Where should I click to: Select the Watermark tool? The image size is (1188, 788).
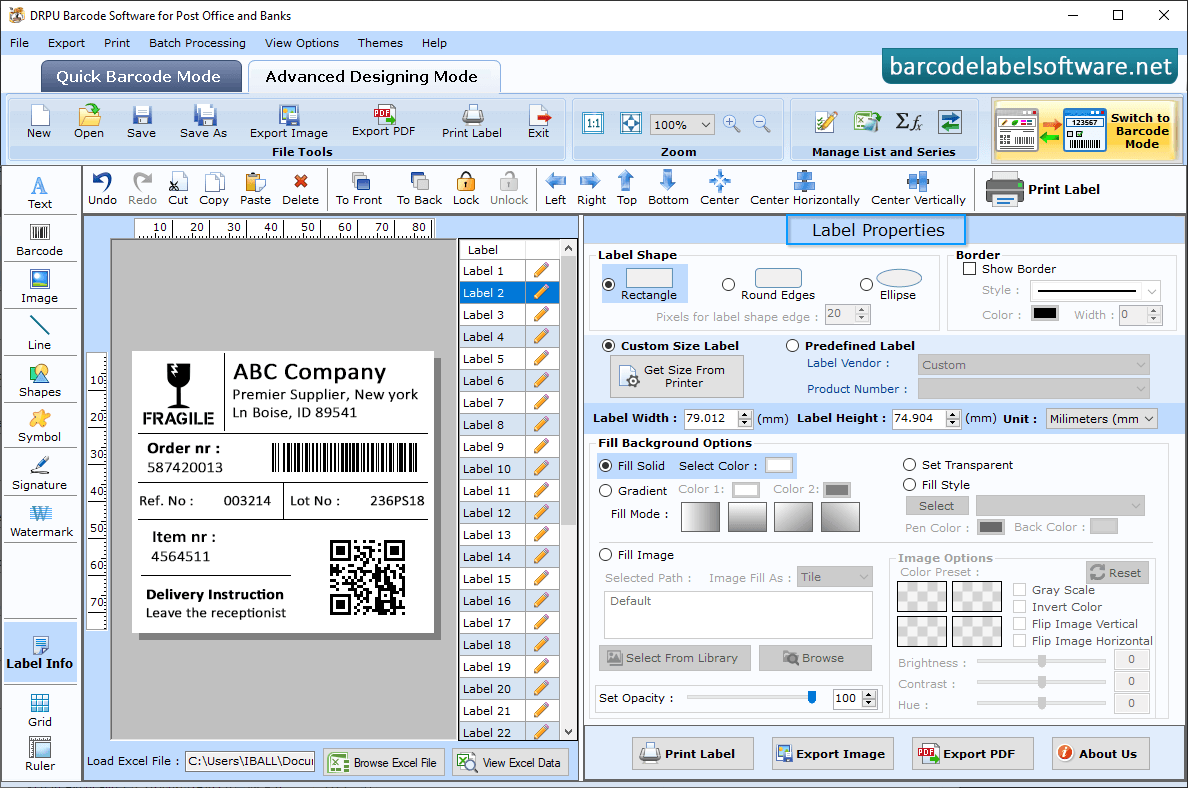[41, 521]
